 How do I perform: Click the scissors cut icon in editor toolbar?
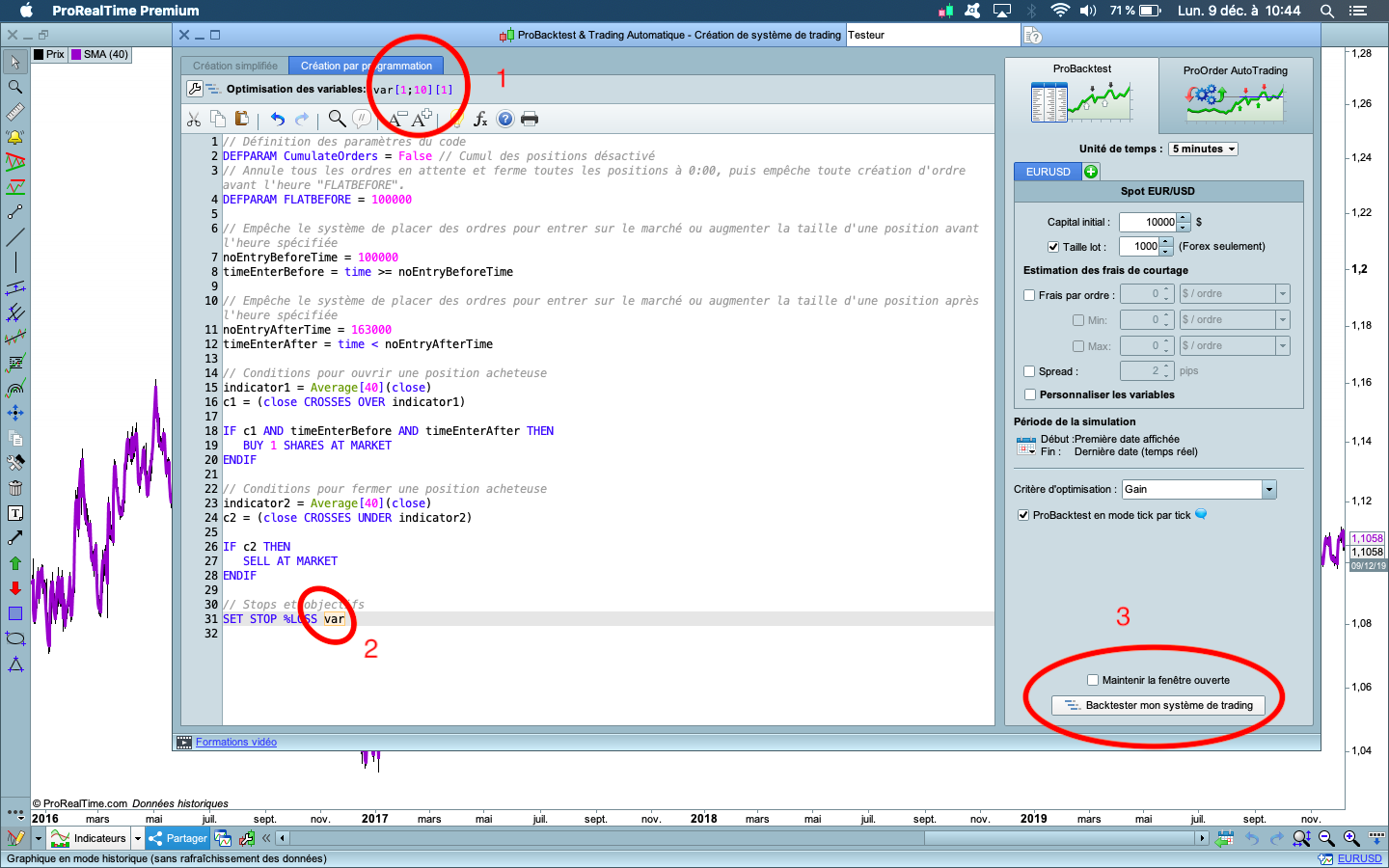click(x=194, y=120)
